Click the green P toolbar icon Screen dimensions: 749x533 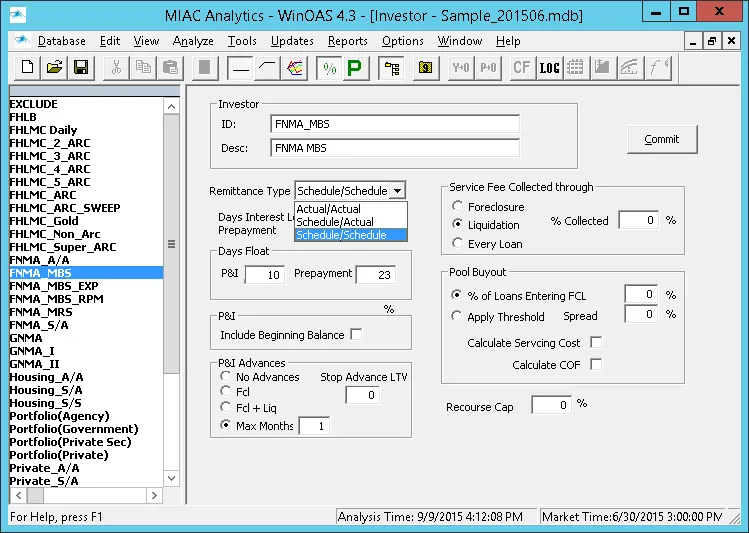point(355,68)
